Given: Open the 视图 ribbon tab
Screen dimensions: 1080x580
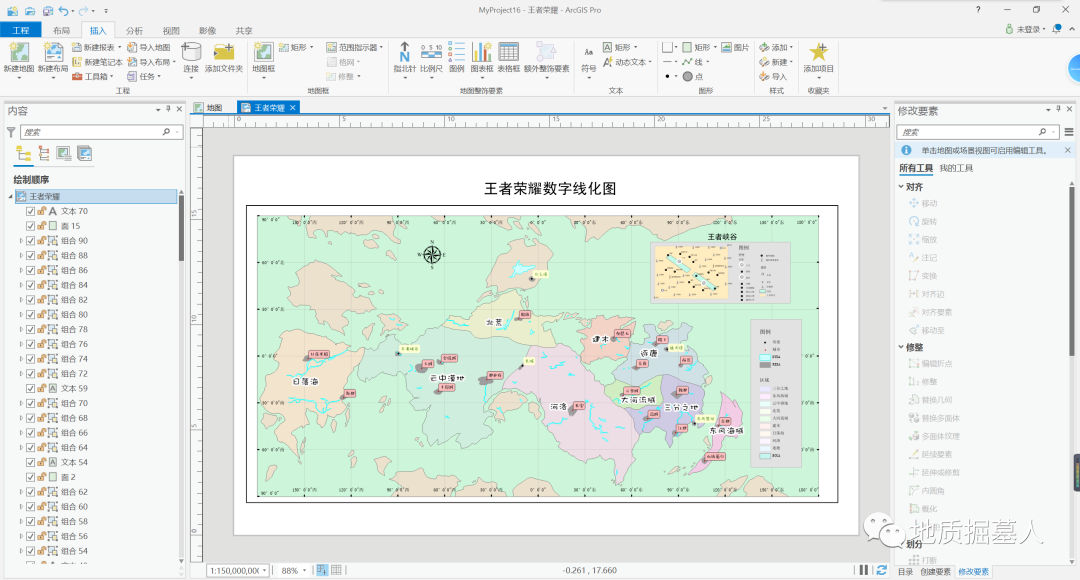Looking at the screenshot, I should (x=171, y=30).
